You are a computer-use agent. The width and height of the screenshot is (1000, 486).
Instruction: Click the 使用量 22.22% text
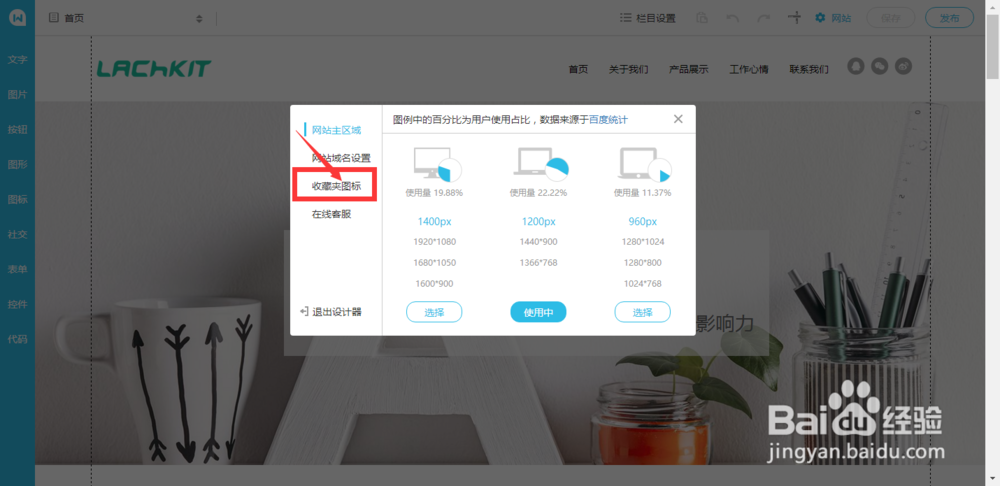(x=538, y=193)
